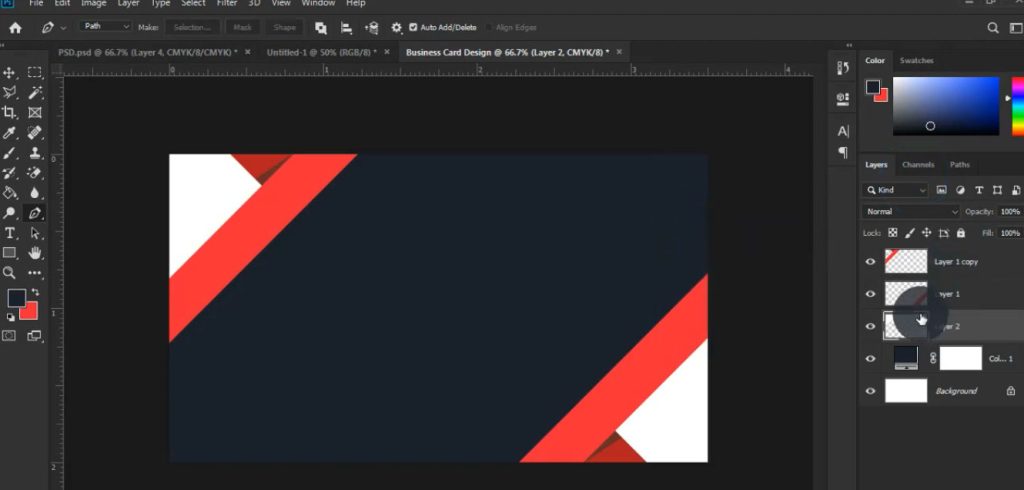Open the Search icon at top right
This screenshot has width=1024, height=490.
click(993, 27)
